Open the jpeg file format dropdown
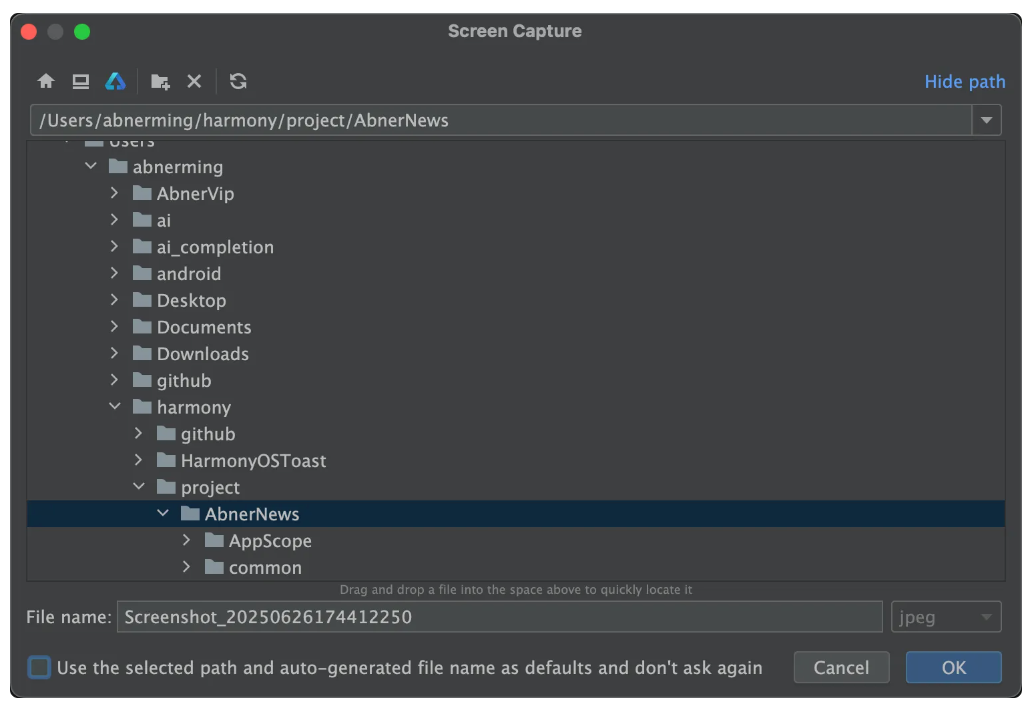This screenshot has height=716, width=1034. [x=945, y=617]
